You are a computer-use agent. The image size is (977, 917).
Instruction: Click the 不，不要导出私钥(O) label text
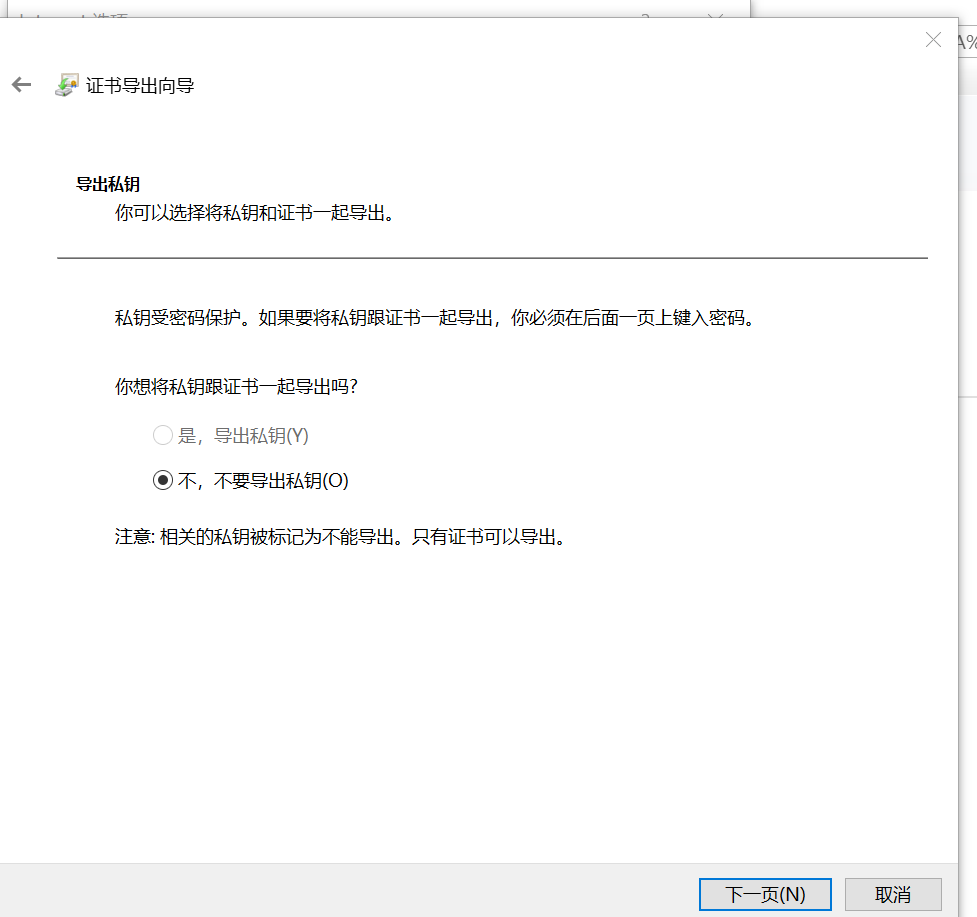click(x=263, y=481)
